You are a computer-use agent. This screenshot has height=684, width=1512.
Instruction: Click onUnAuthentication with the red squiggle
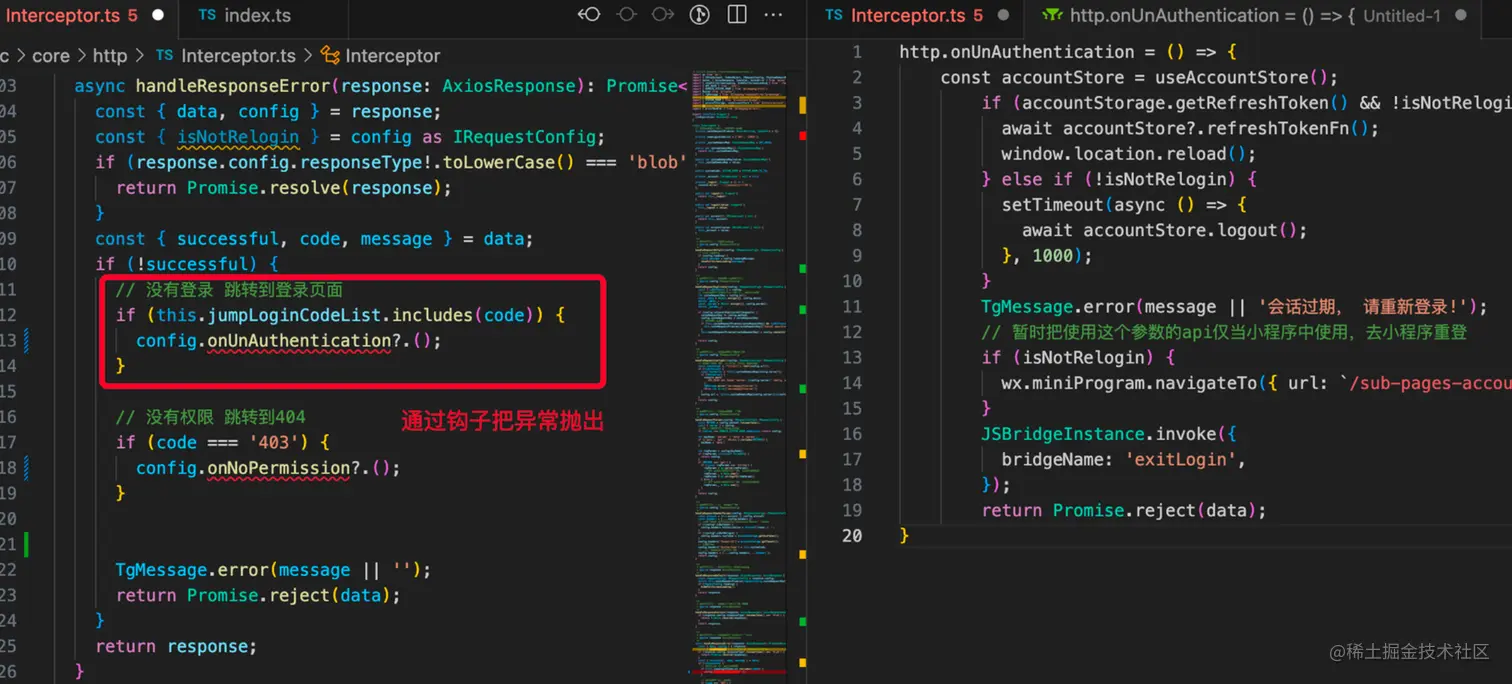tap(299, 340)
